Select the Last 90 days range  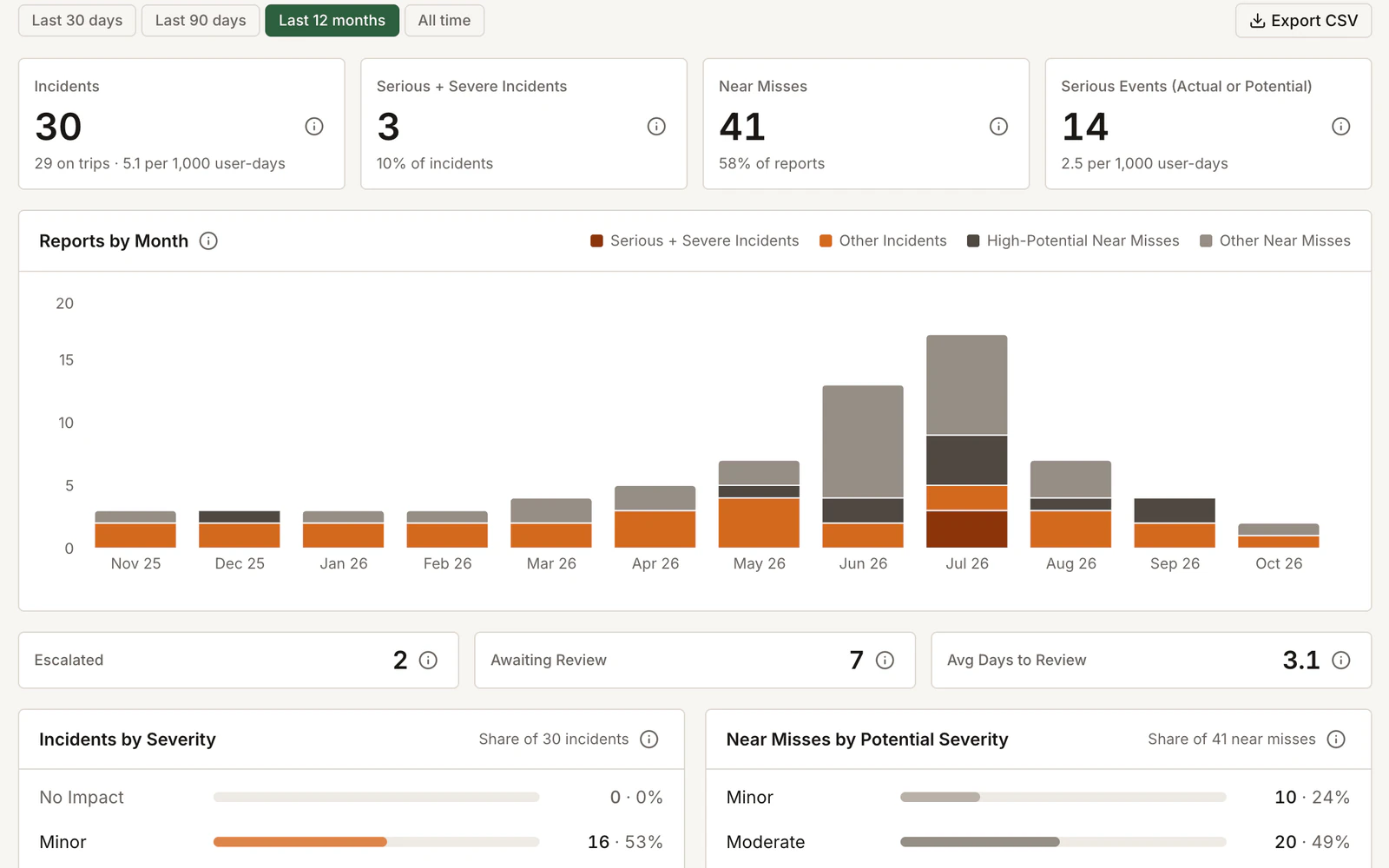point(201,21)
